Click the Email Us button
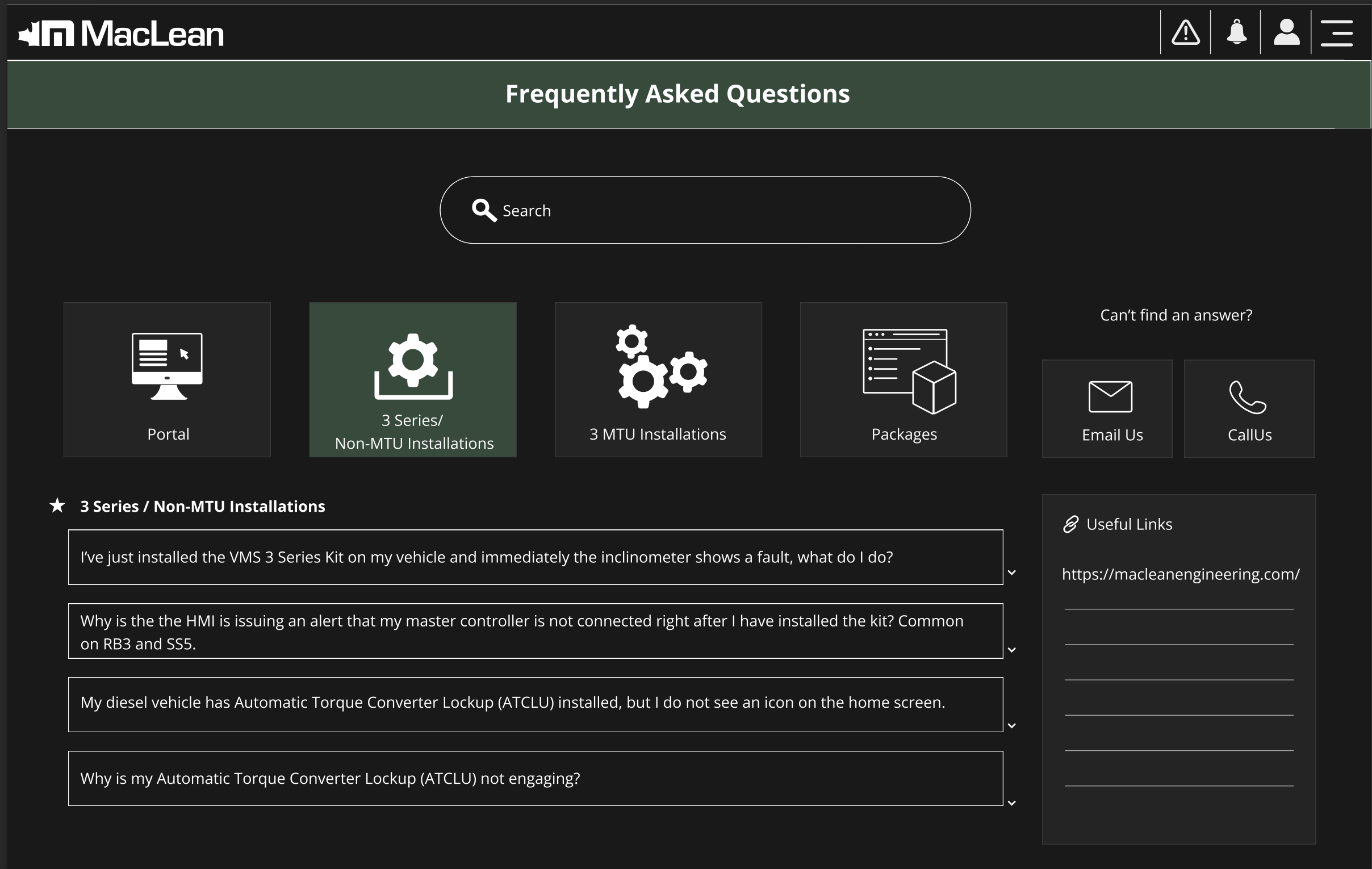Image resolution: width=1372 pixels, height=869 pixels. click(1106, 408)
